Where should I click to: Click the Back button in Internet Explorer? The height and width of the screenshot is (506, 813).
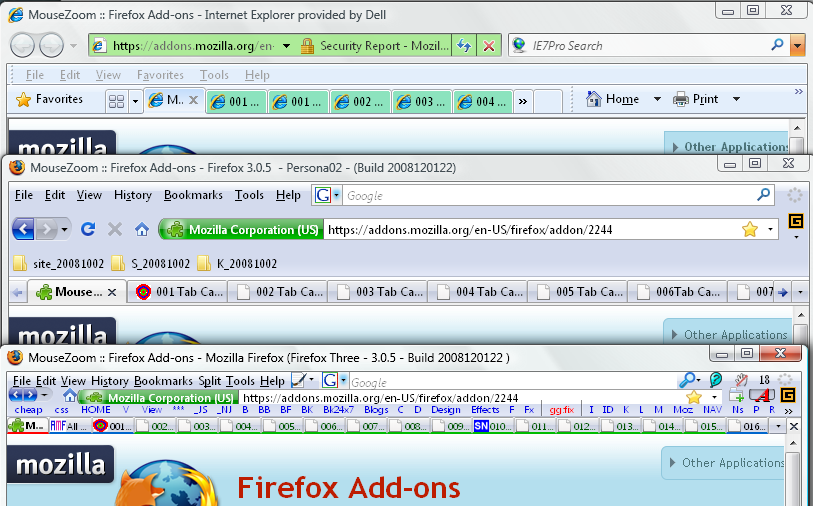(22, 46)
